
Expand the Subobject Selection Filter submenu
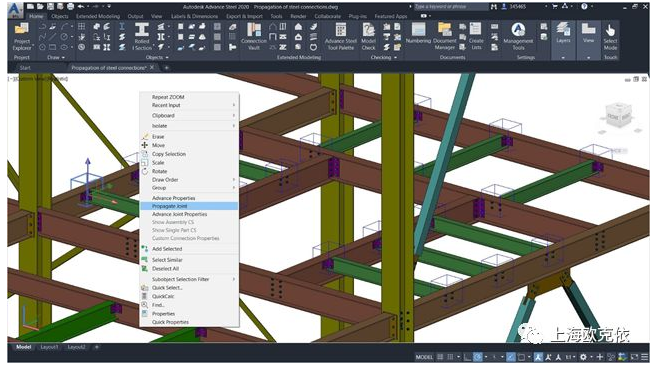189,279
